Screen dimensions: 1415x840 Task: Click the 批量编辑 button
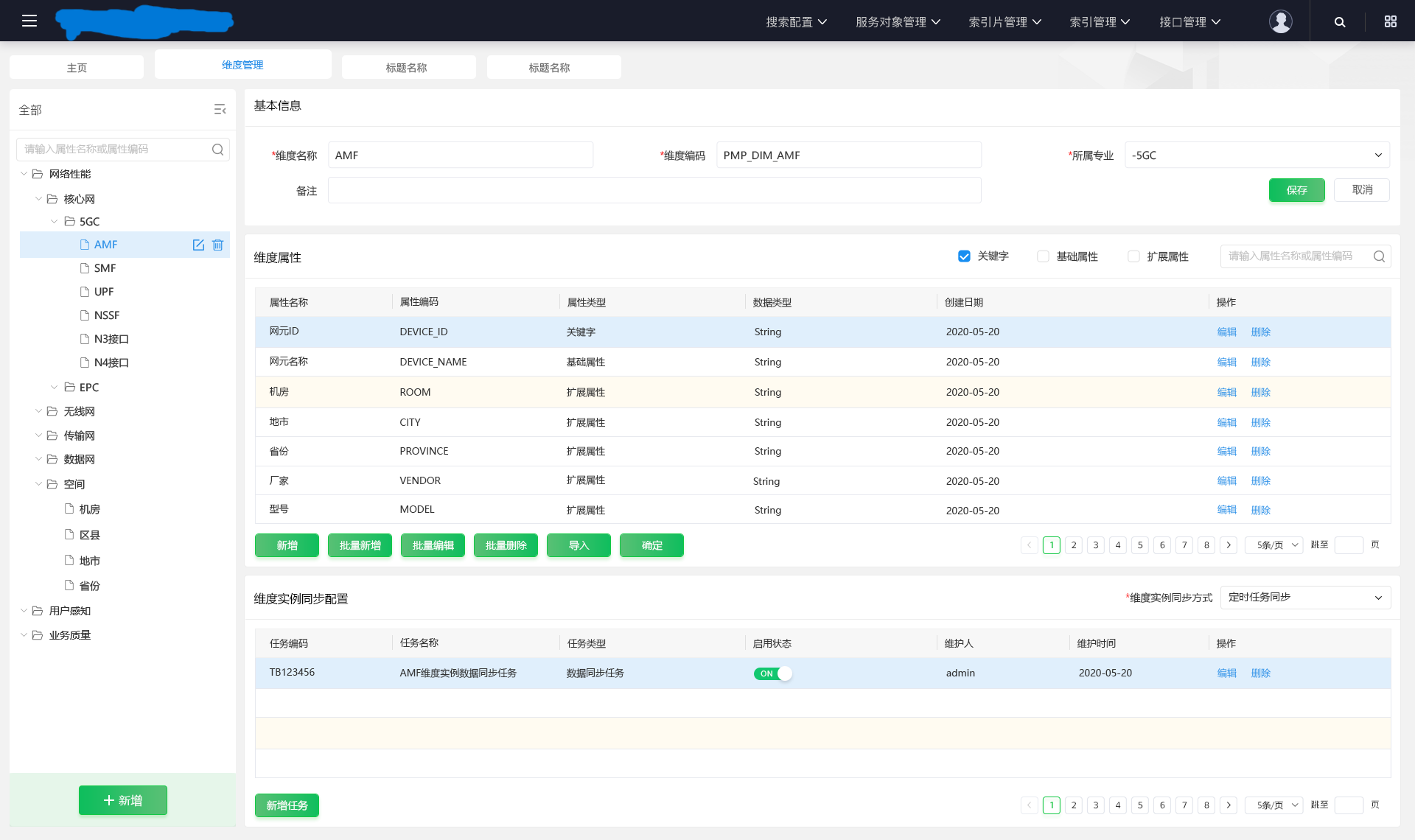(433, 545)
